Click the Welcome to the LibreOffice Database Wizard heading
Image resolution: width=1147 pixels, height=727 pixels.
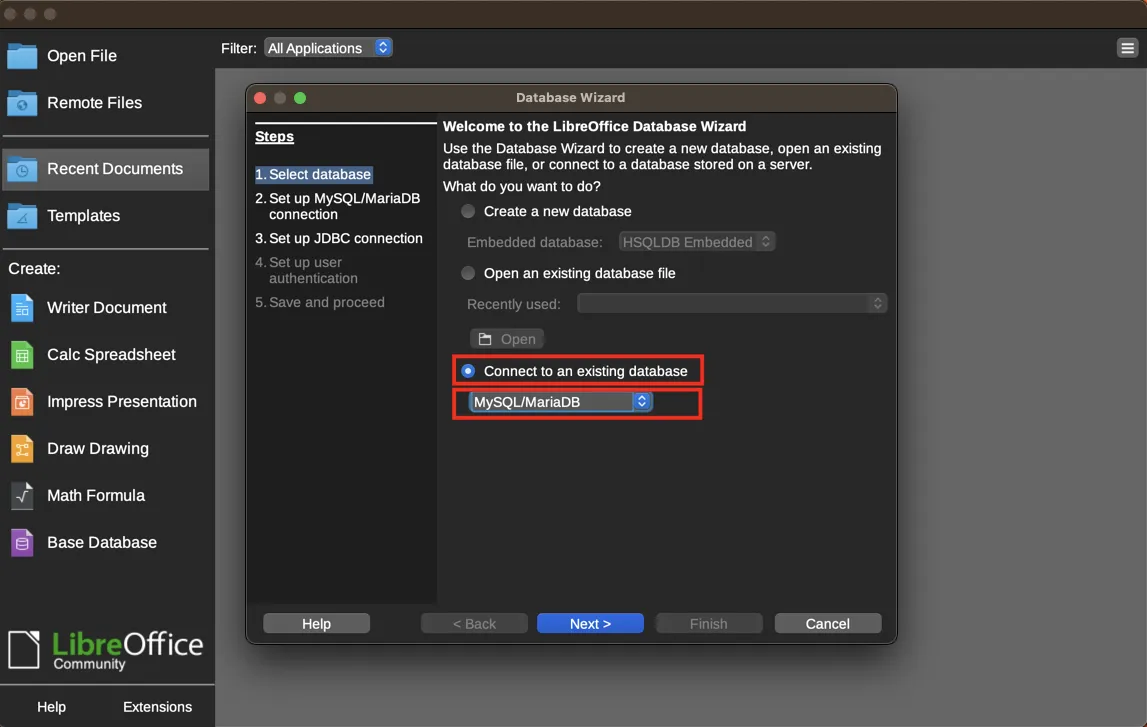[x=595, y=127]
